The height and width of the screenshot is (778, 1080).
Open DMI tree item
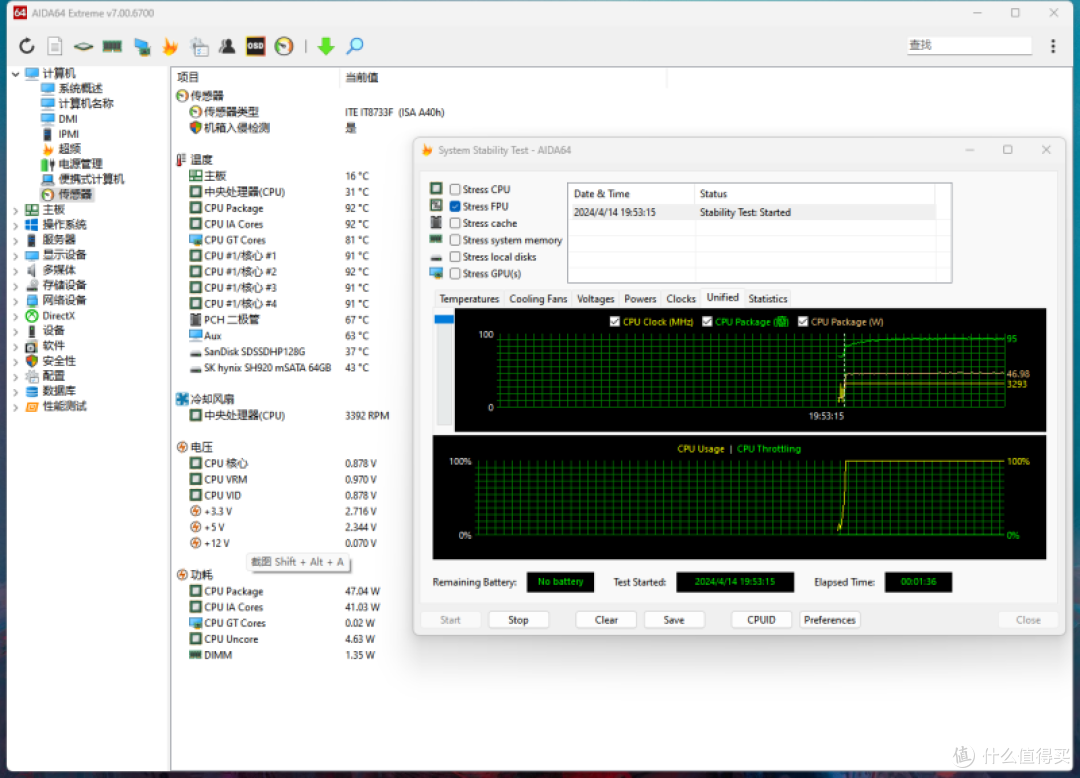click(68, 118)
